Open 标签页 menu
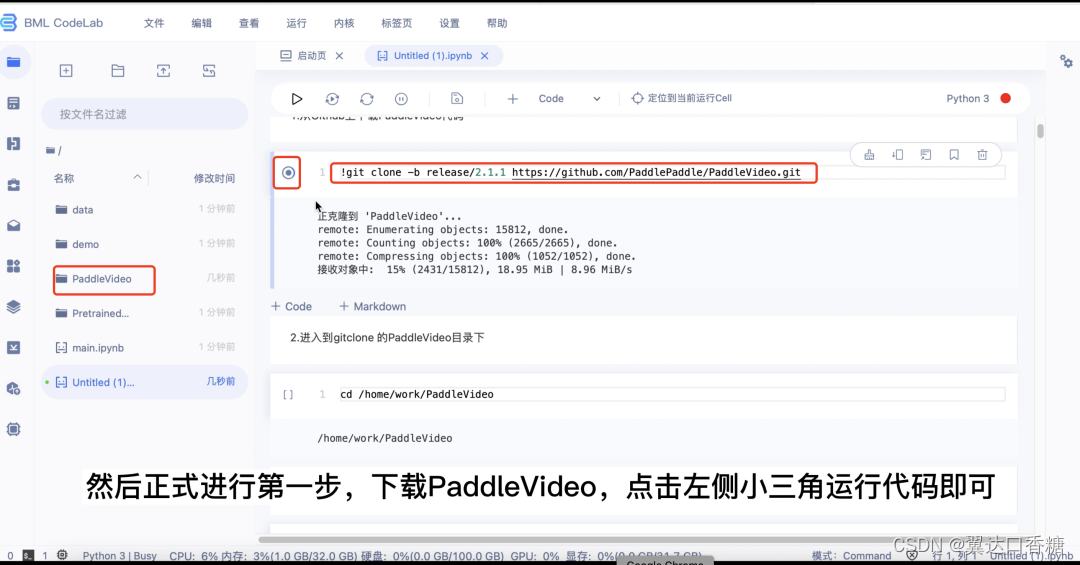 [x=396, y=23]
